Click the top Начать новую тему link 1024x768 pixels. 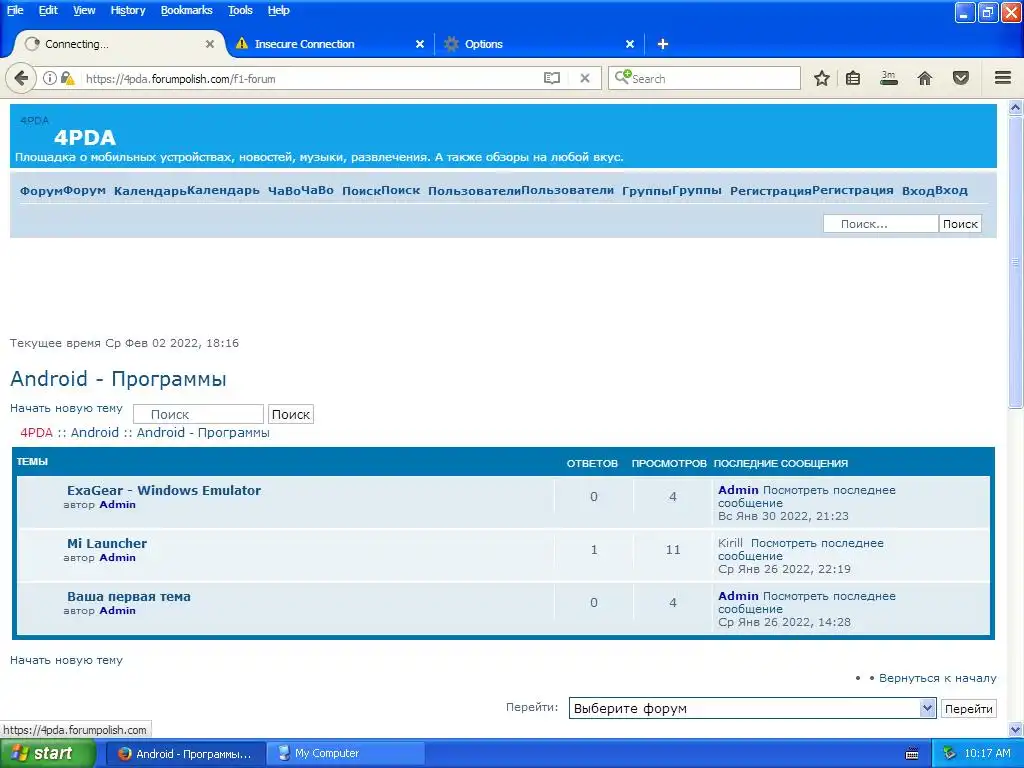[x=66, y=408]
